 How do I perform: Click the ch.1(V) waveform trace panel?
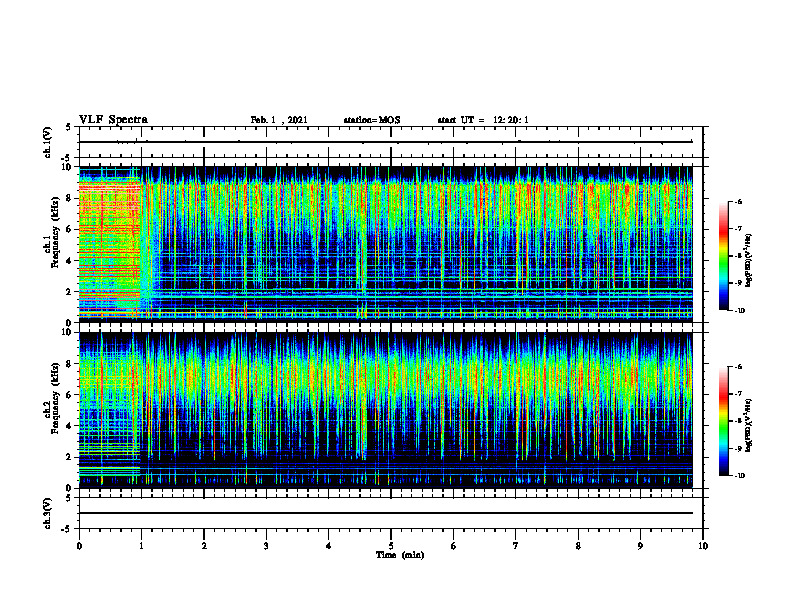391,142
